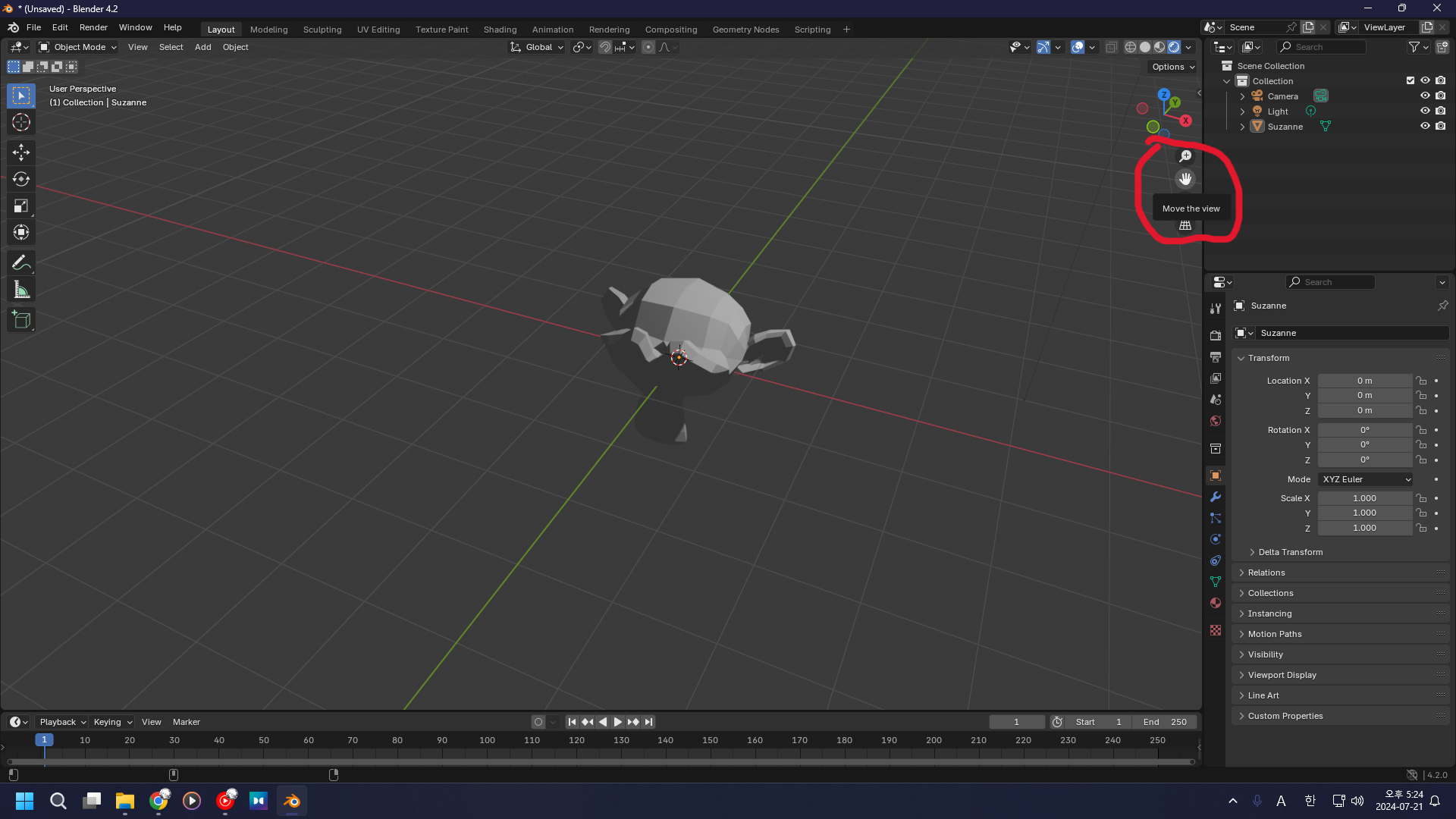Image resolution: width=1456 pixels, height=819 pixels.
Task: Expand the Delta Transform panel
Action: pos(1290,552)
